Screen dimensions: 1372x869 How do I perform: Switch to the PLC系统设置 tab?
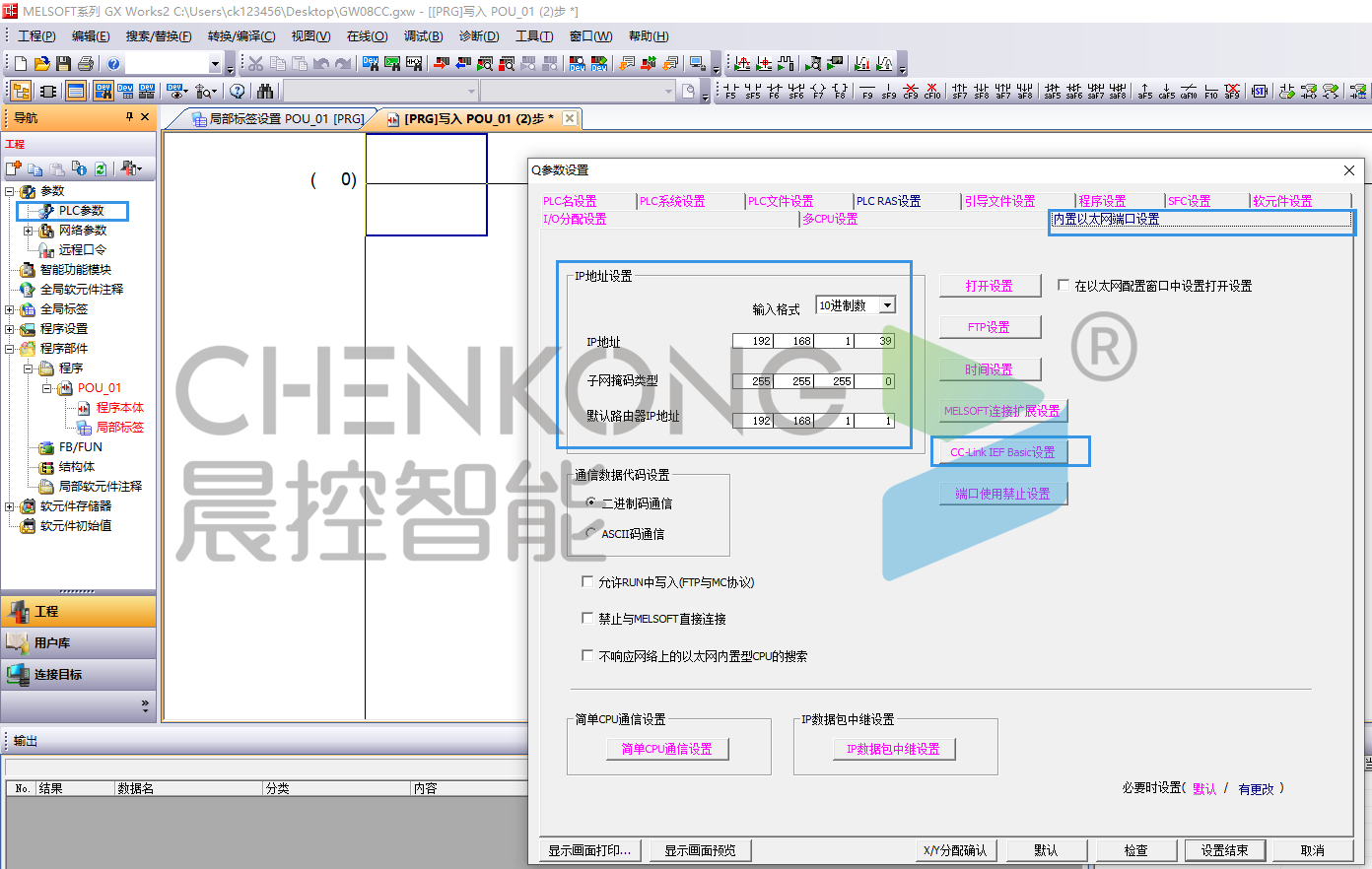[672, 201]
